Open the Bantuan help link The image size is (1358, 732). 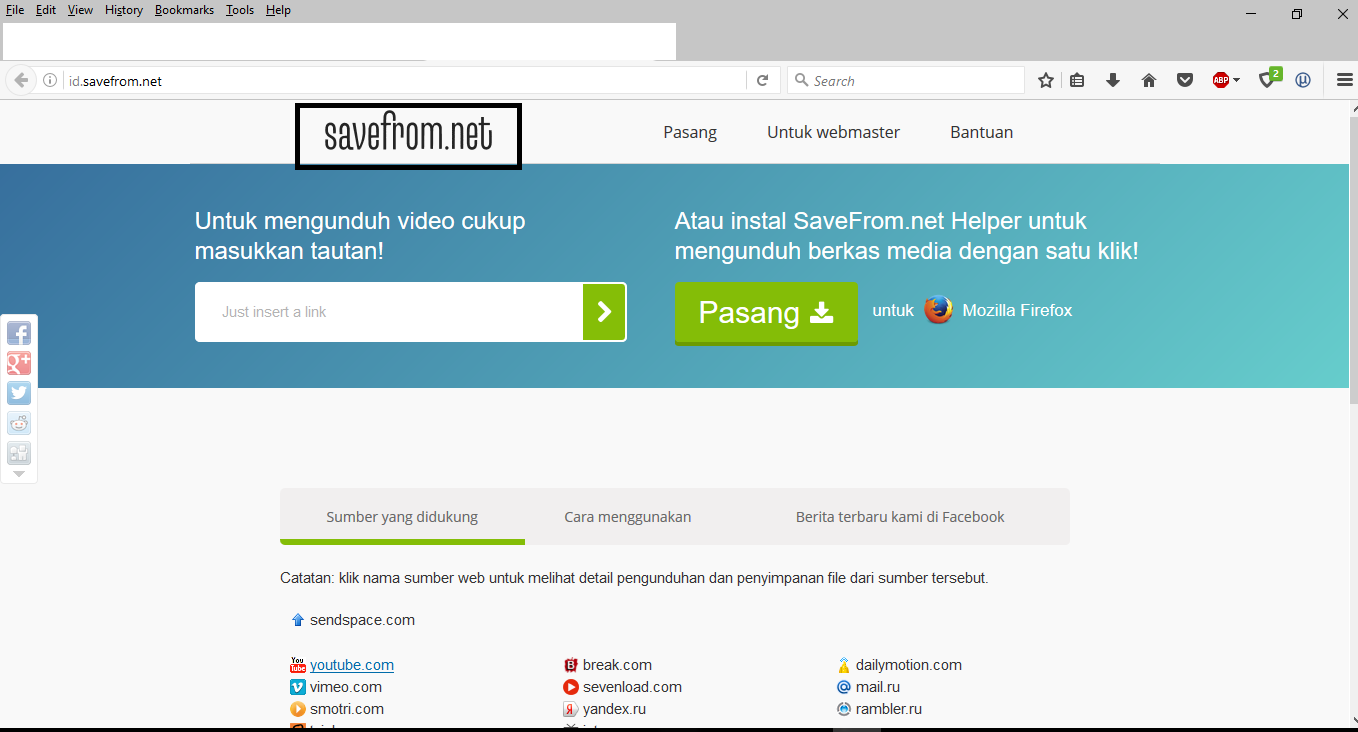981,132
